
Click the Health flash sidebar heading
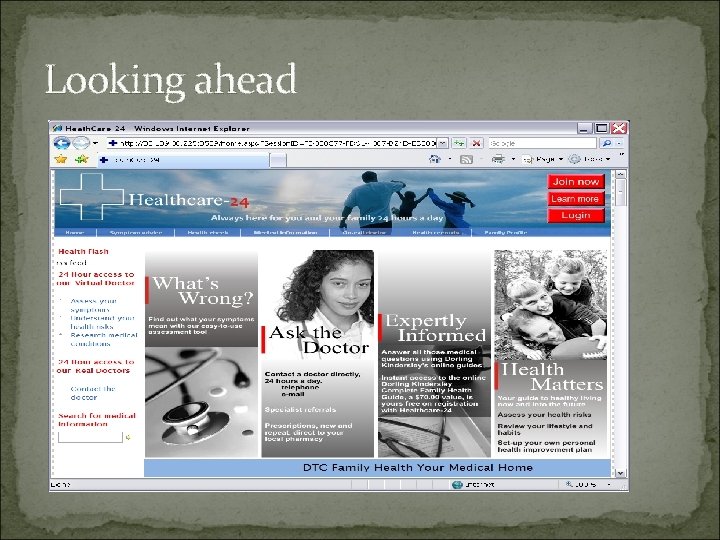[84, 251]
